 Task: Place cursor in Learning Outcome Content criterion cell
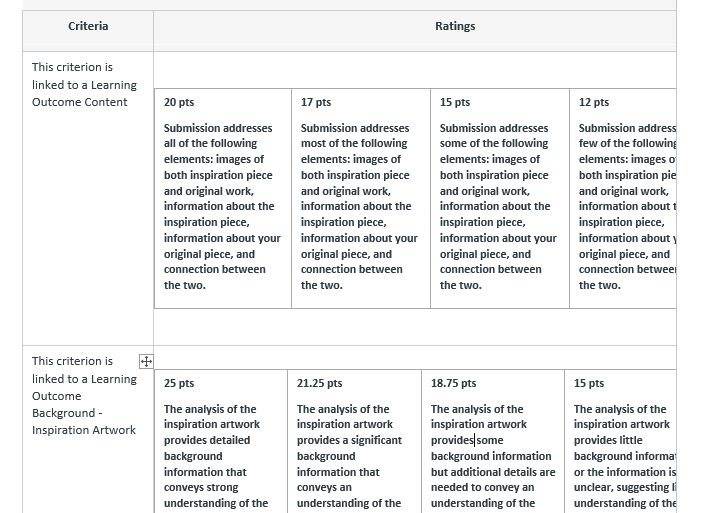84,85
